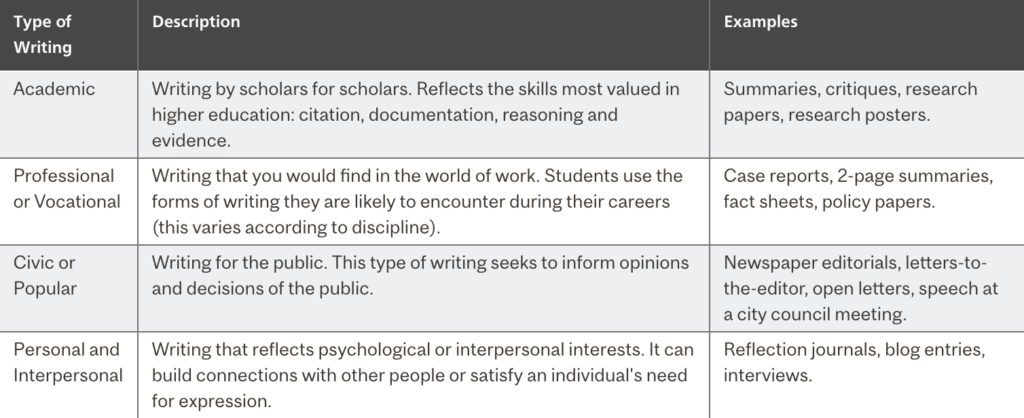Click the text "(this varies according to discipline)"
Screen dimensions: 1024x418
tap(296, 227)
